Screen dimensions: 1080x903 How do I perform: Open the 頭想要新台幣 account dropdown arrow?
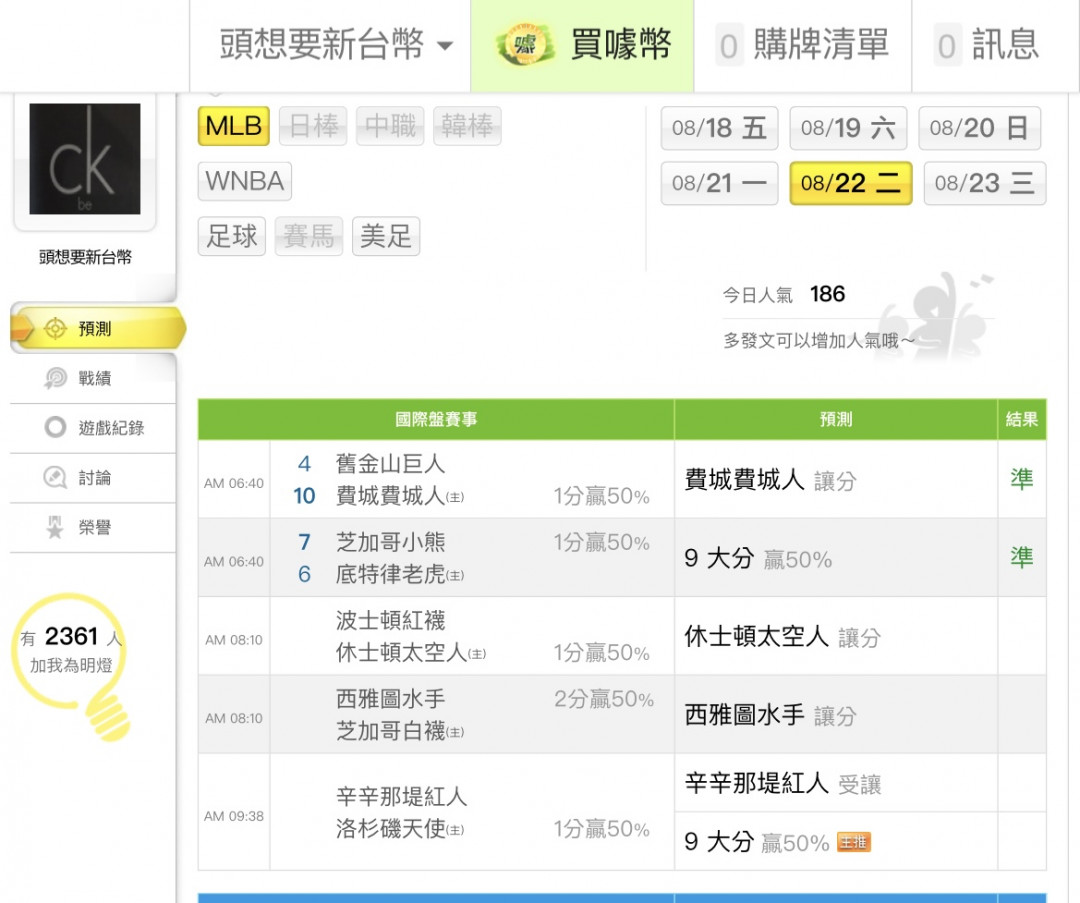(446, 46)
